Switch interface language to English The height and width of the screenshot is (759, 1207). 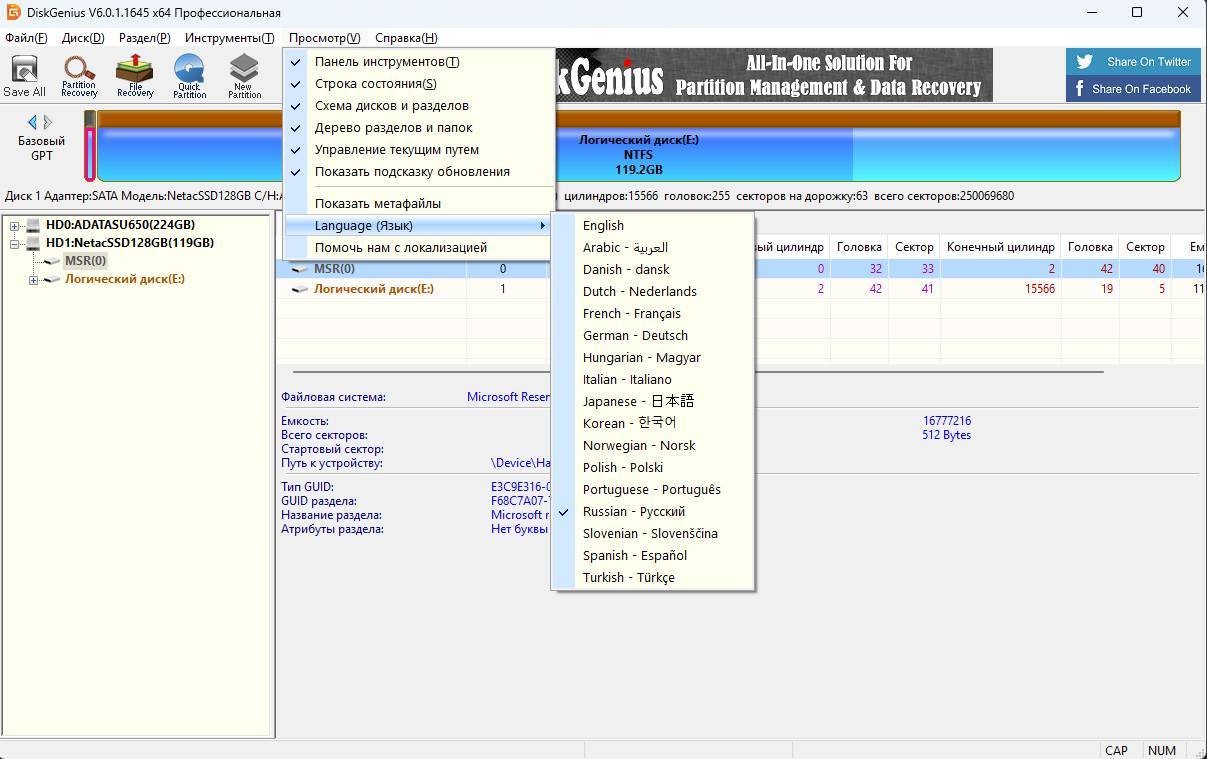point(653,226)
